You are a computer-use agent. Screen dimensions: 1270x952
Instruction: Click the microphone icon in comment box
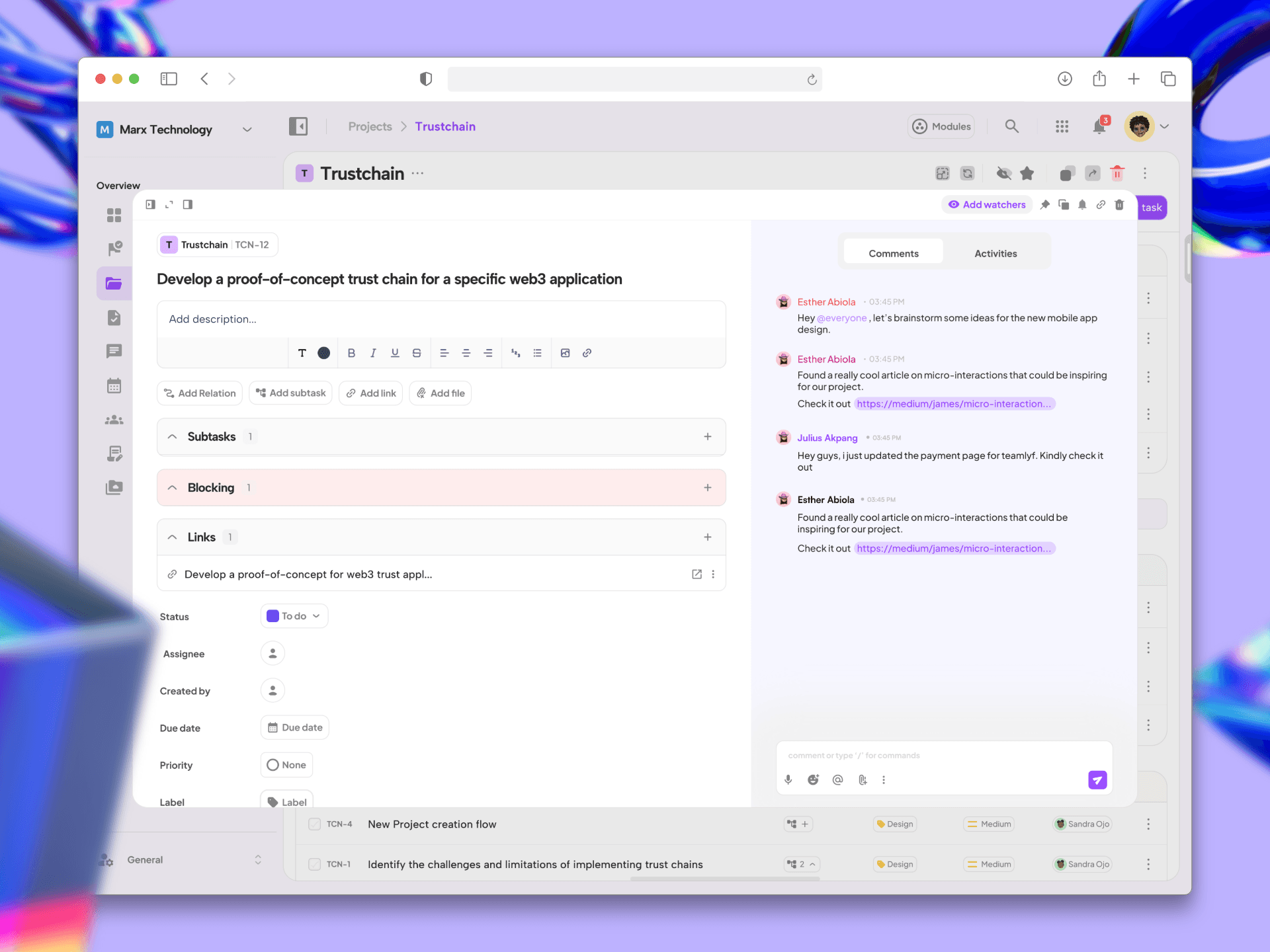point(788,779)
